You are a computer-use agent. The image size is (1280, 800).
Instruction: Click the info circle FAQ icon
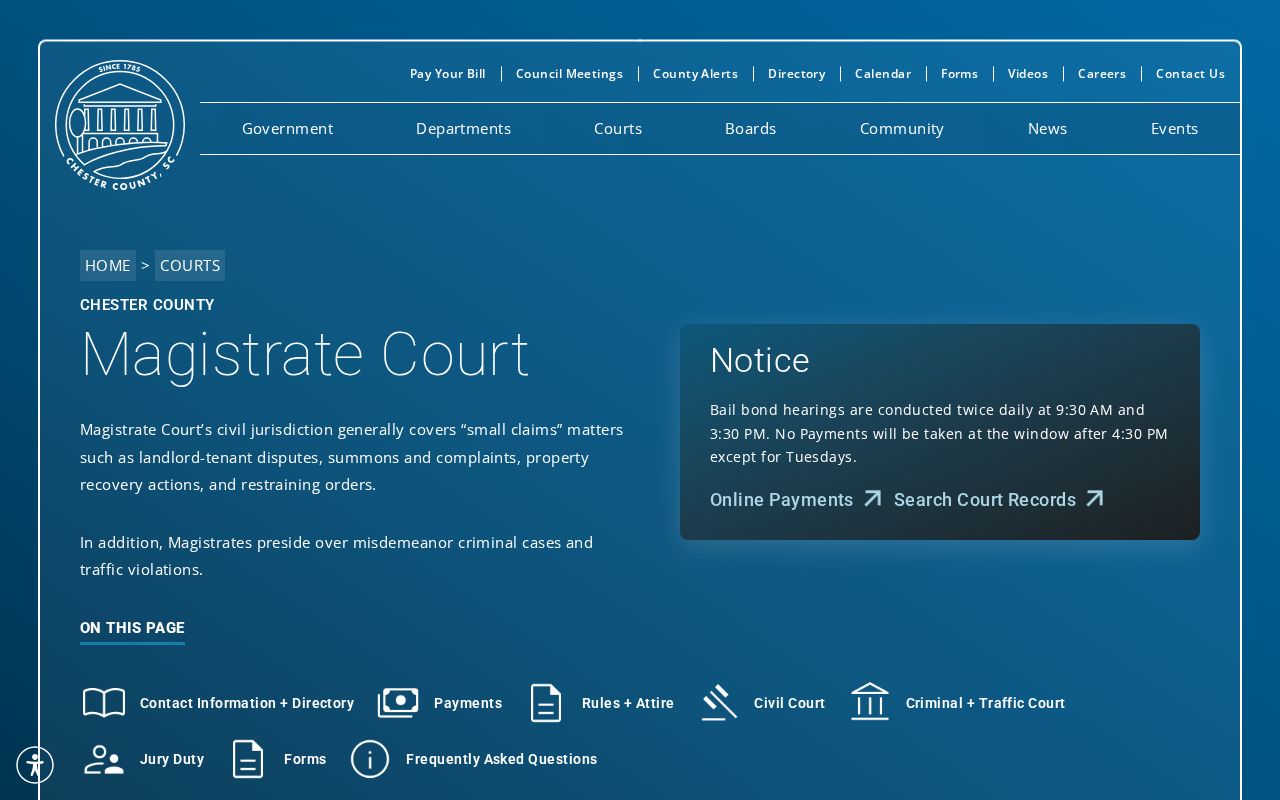click(x=370, y=759)
